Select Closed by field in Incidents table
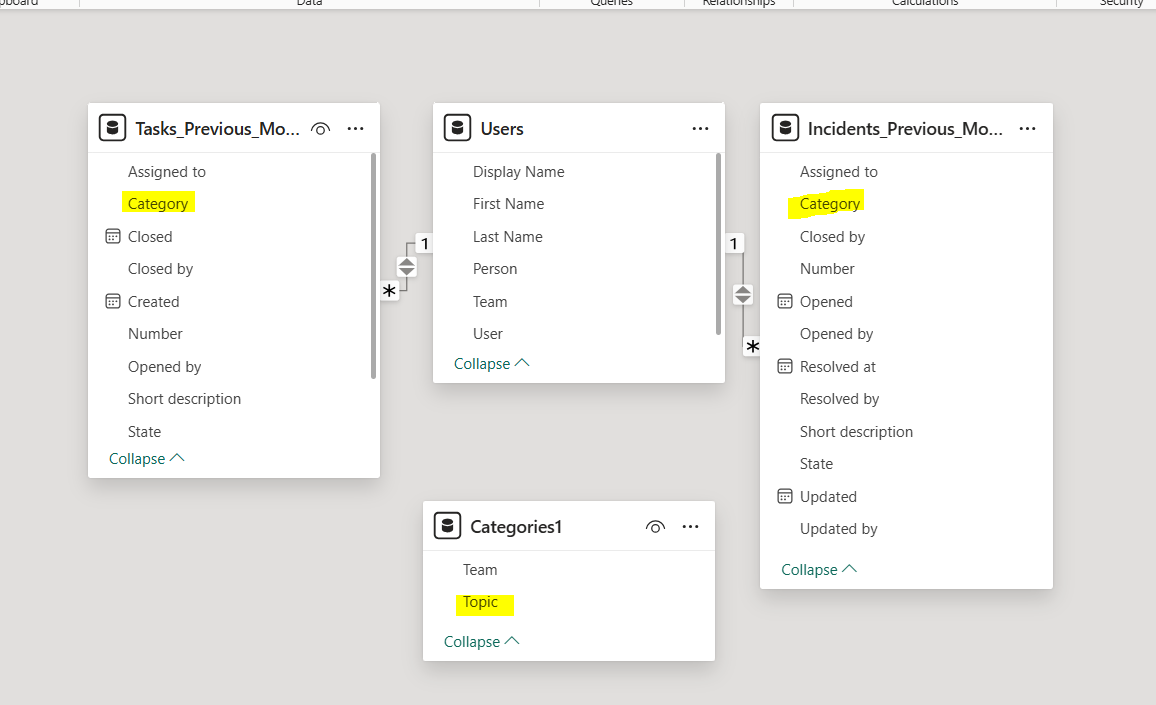The image size is (1156, 705). [x=832, y=237]
